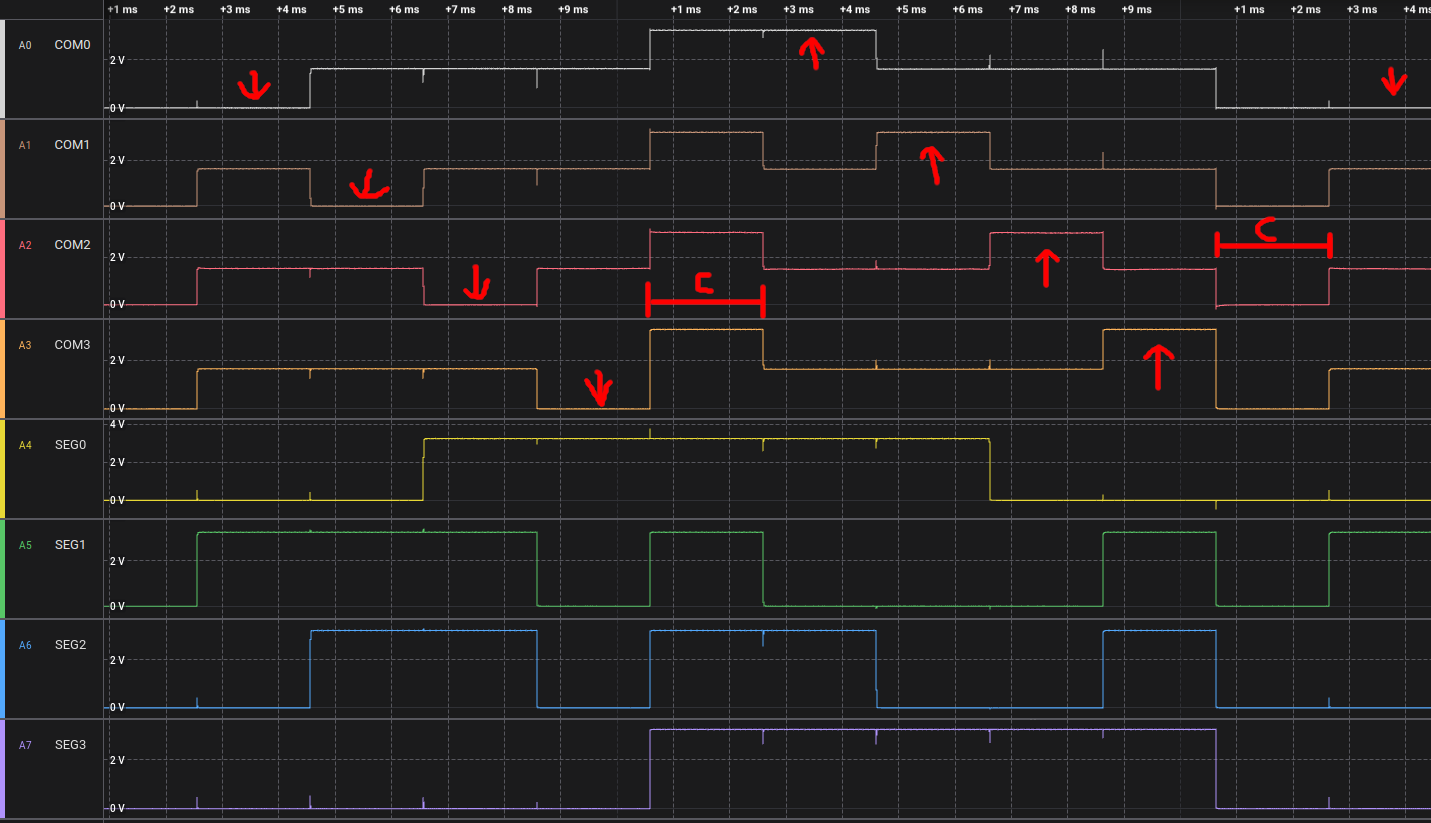Click the 0 V axis label on COM0

[116, 108]
